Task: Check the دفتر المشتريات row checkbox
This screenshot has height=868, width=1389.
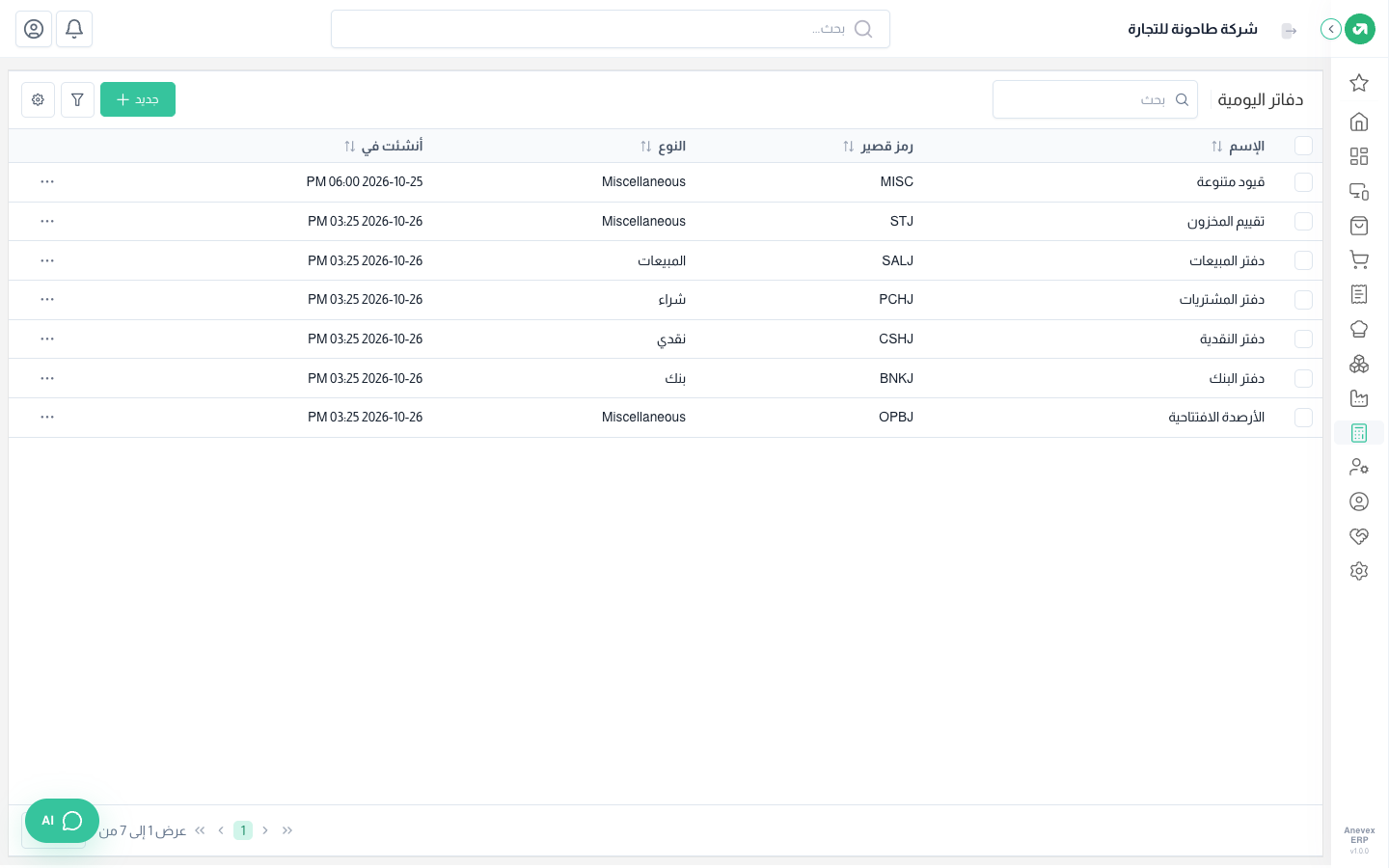Action: (1303, 299)
